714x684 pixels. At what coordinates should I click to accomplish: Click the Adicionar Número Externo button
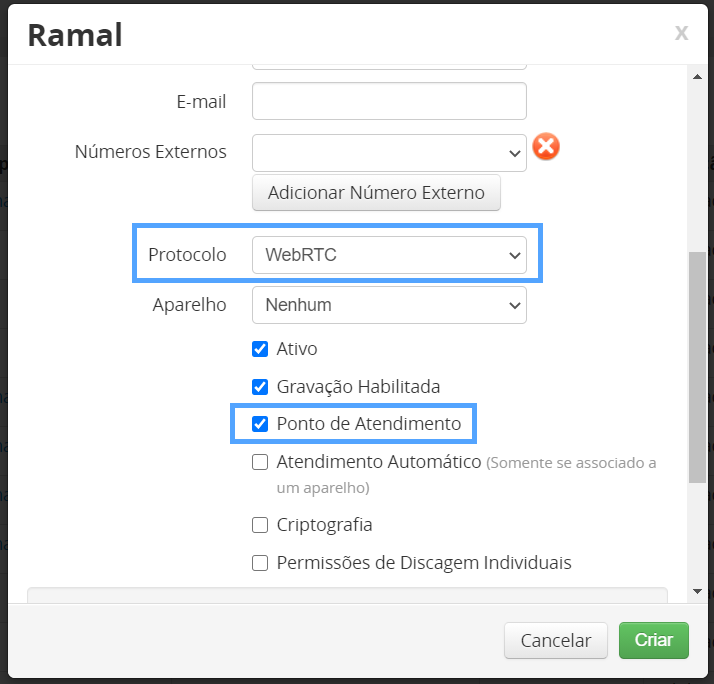tap(376, 193)
